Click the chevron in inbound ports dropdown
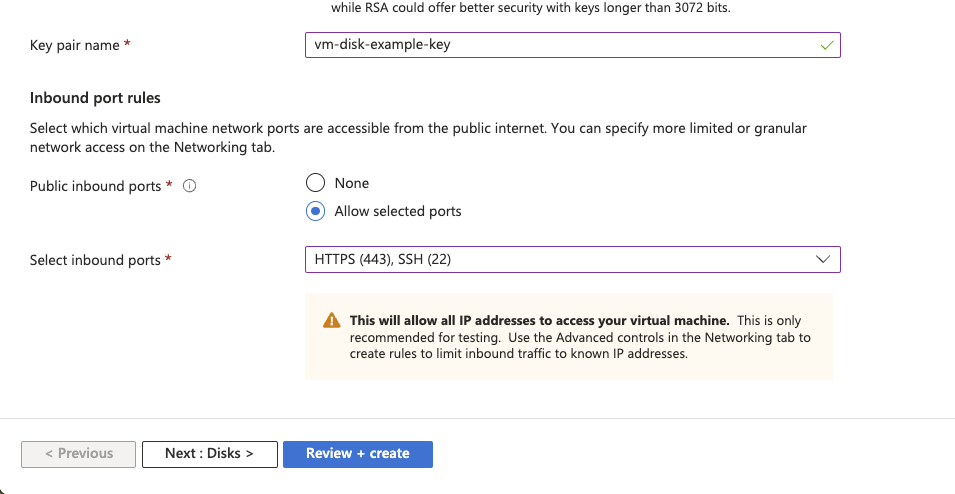 pos(823,259)
